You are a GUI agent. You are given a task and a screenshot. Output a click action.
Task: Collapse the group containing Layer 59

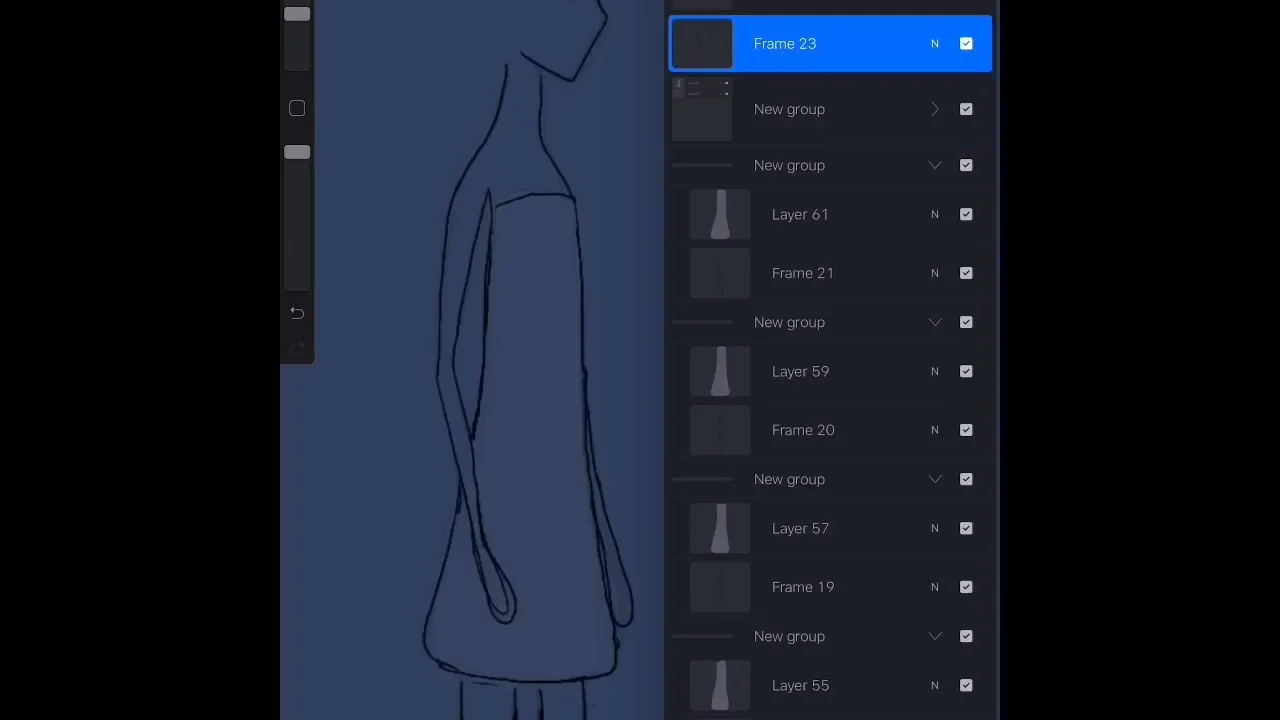935,322
